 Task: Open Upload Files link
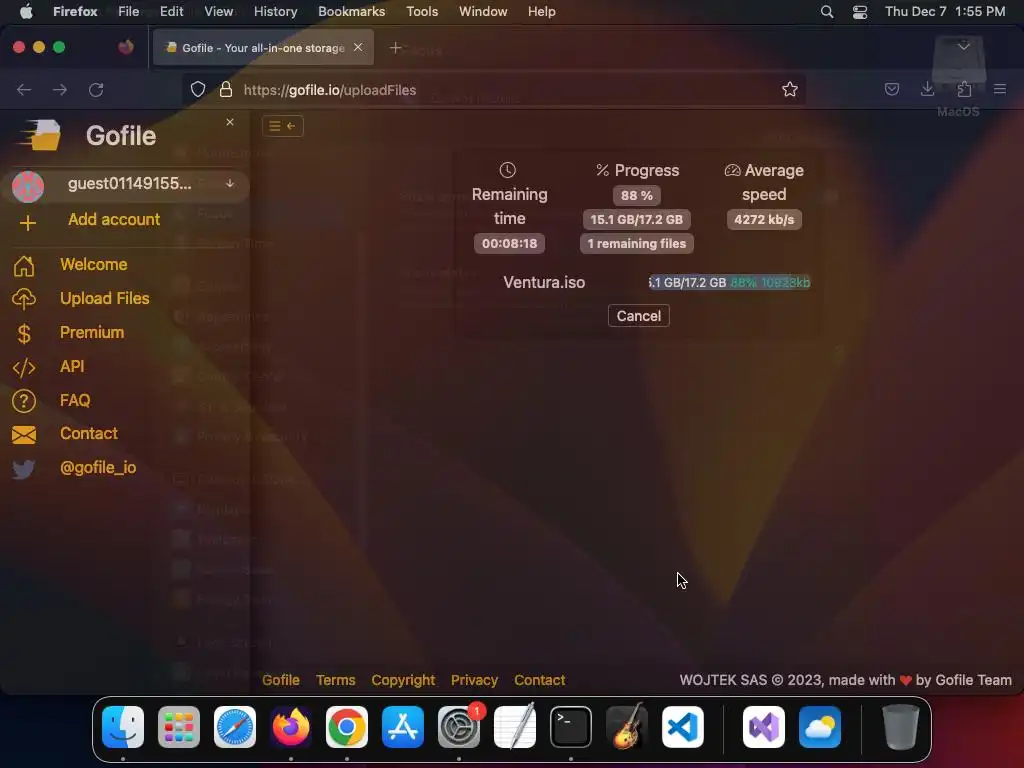coord(104,298)
